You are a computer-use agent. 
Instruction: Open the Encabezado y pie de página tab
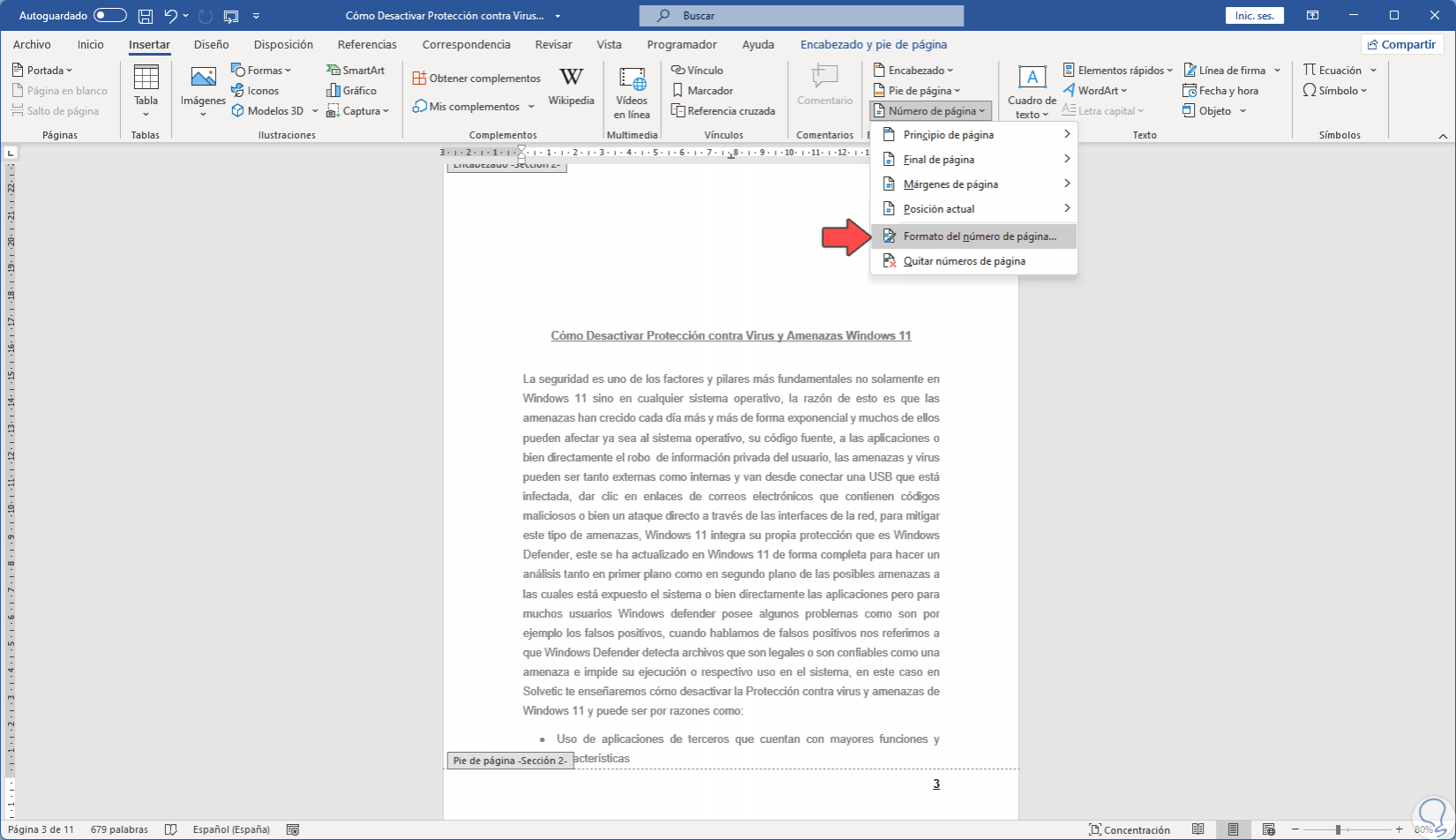pyautogui.click(x=874, y=45)
